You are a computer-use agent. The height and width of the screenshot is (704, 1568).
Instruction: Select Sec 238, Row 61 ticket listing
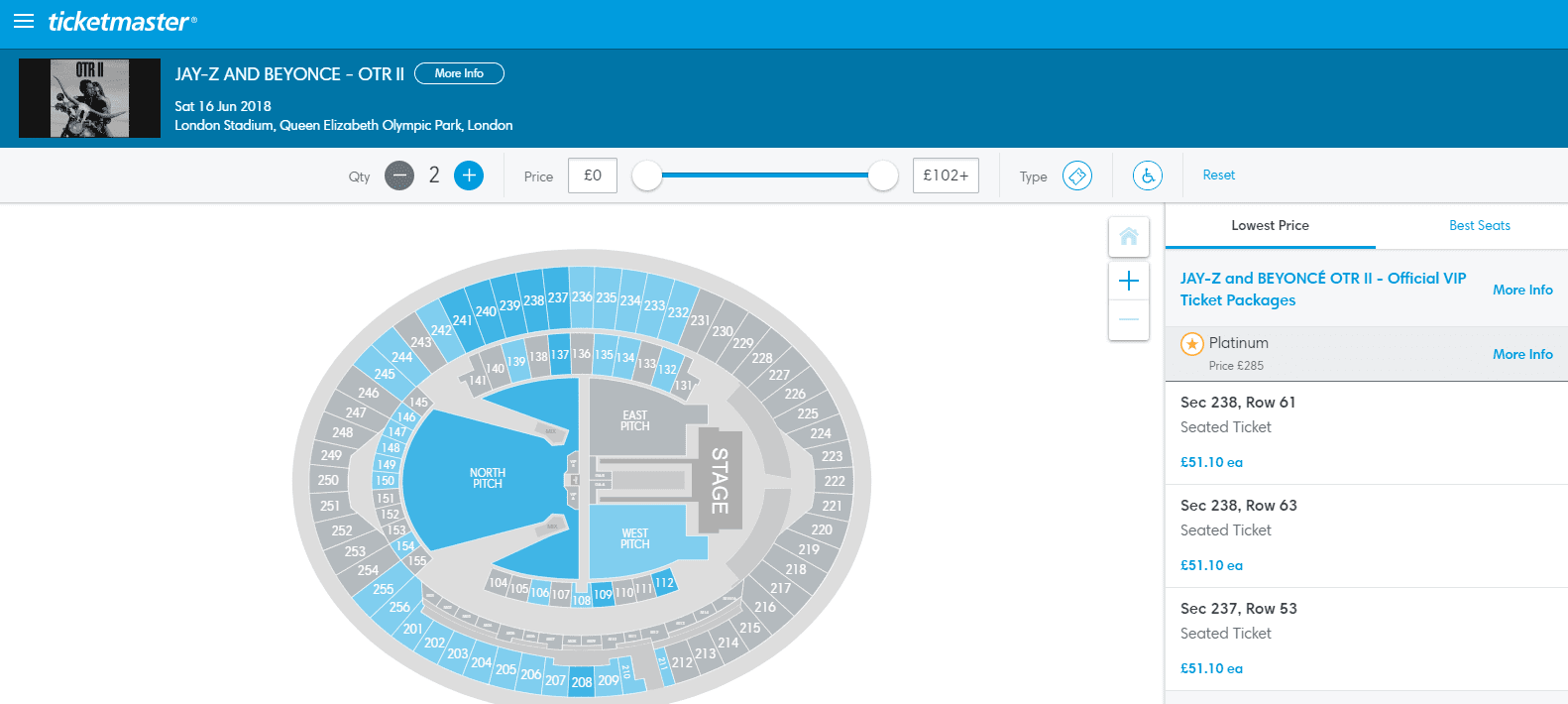1367,433
